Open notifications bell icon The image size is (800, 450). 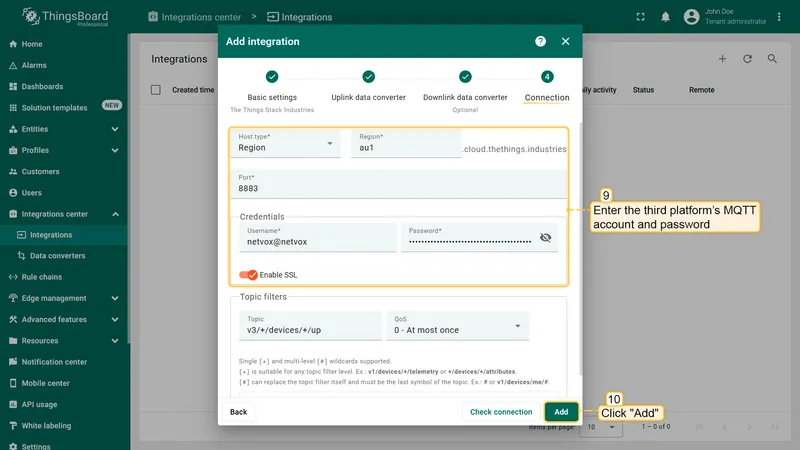pyautogui.click(x=665, y=17)
